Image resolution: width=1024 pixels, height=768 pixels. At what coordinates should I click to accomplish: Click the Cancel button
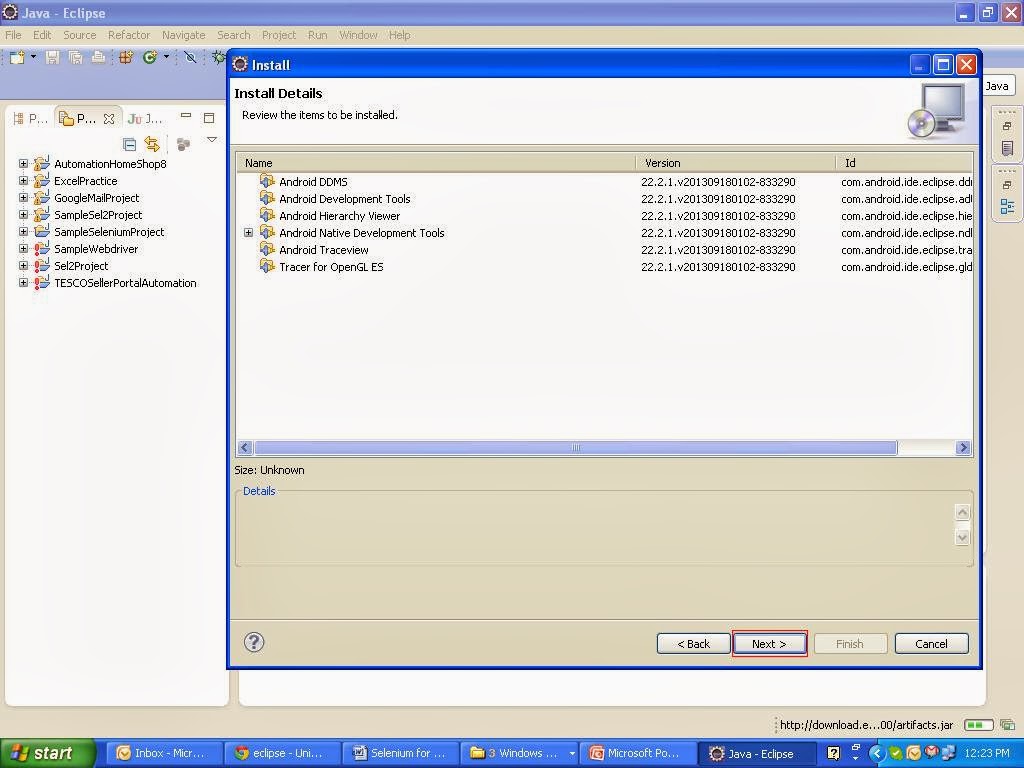931,643
